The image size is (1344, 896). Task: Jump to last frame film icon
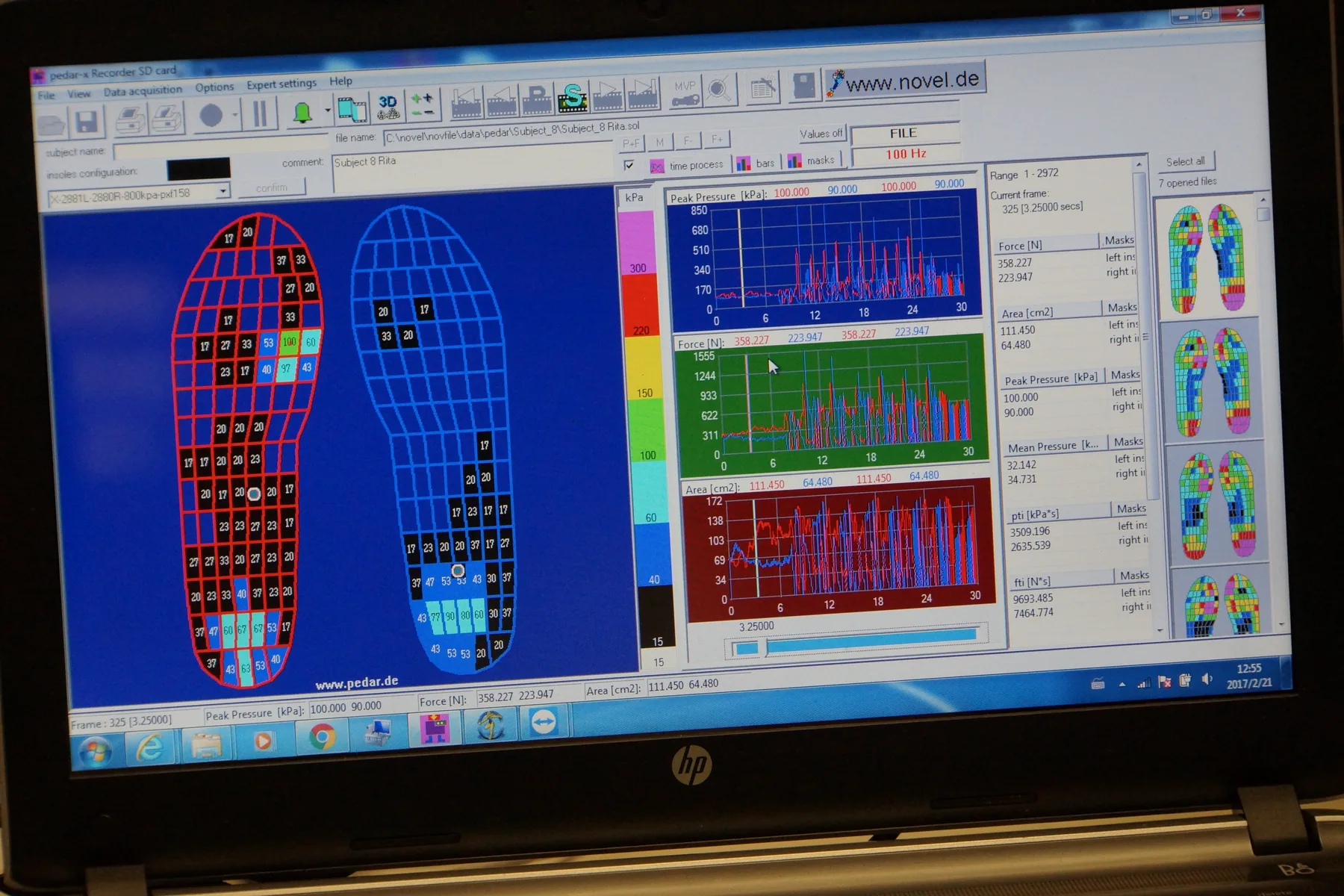(x=643, y=94)
